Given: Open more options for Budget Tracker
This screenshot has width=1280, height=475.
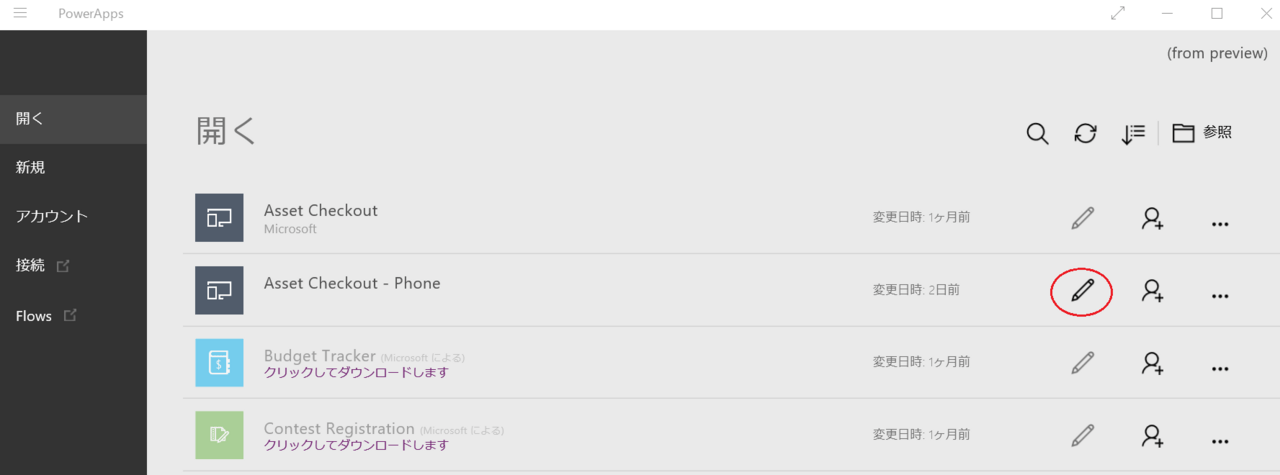Looking at the screenshot, I should click(1219, 369).
